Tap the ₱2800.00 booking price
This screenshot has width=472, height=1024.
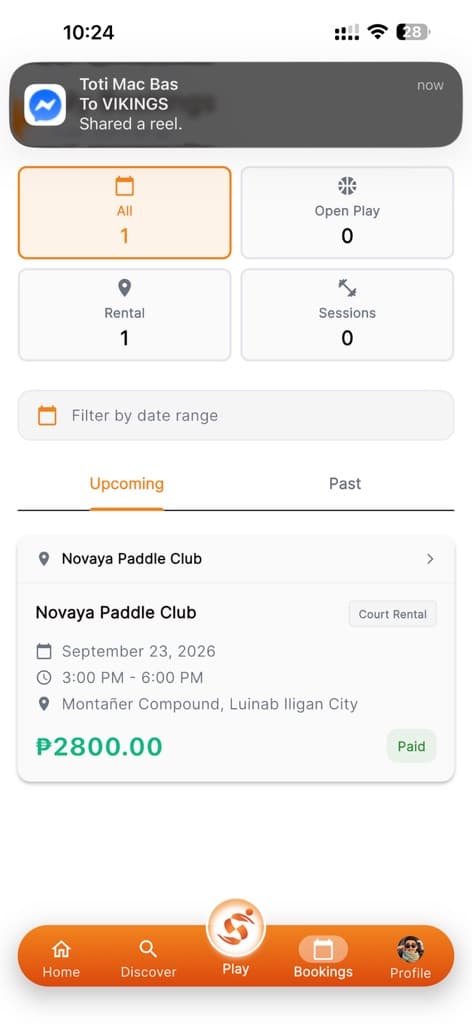coord(99,746)
